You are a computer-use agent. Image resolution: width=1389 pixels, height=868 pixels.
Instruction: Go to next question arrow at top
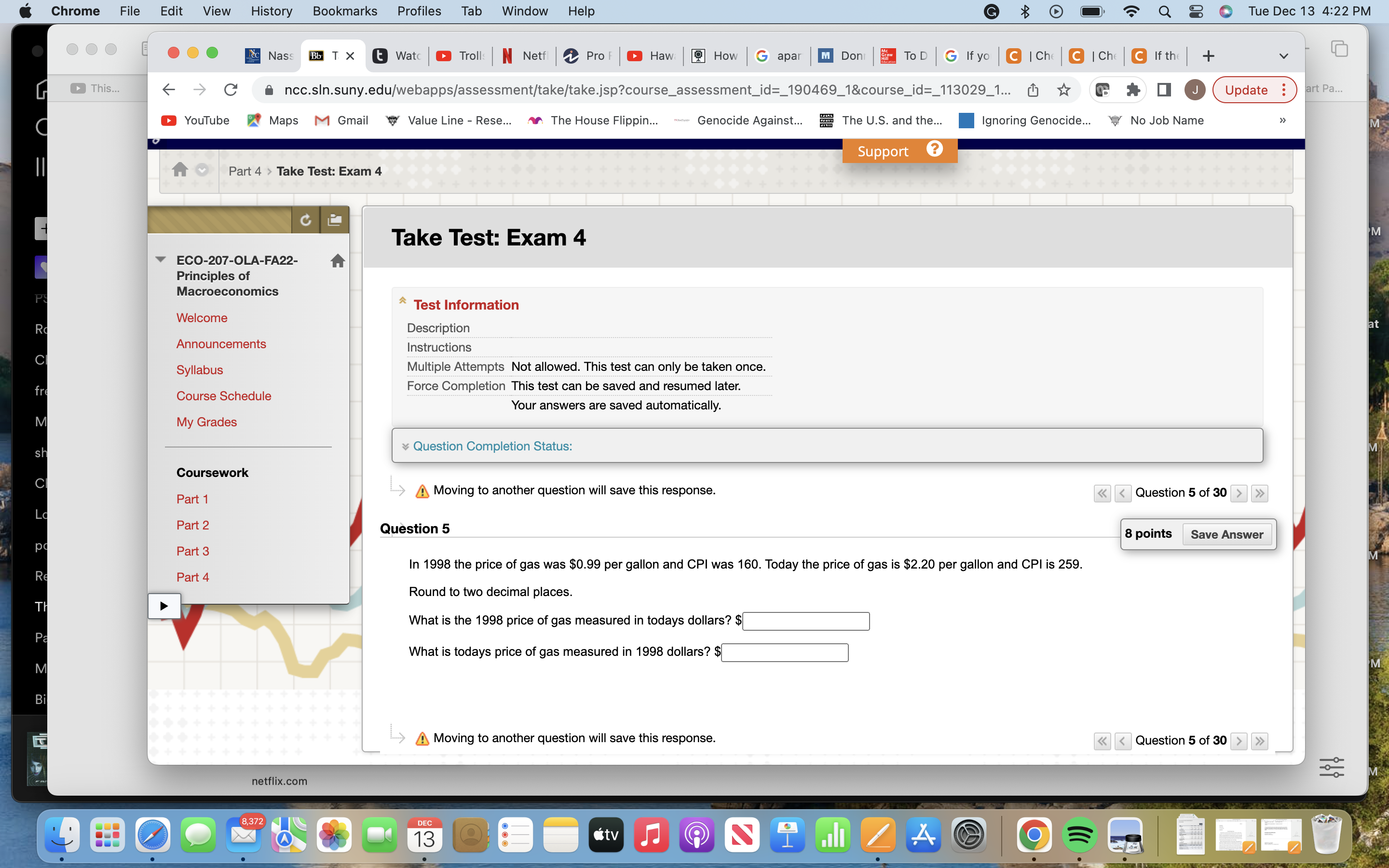click(1239, 493)
